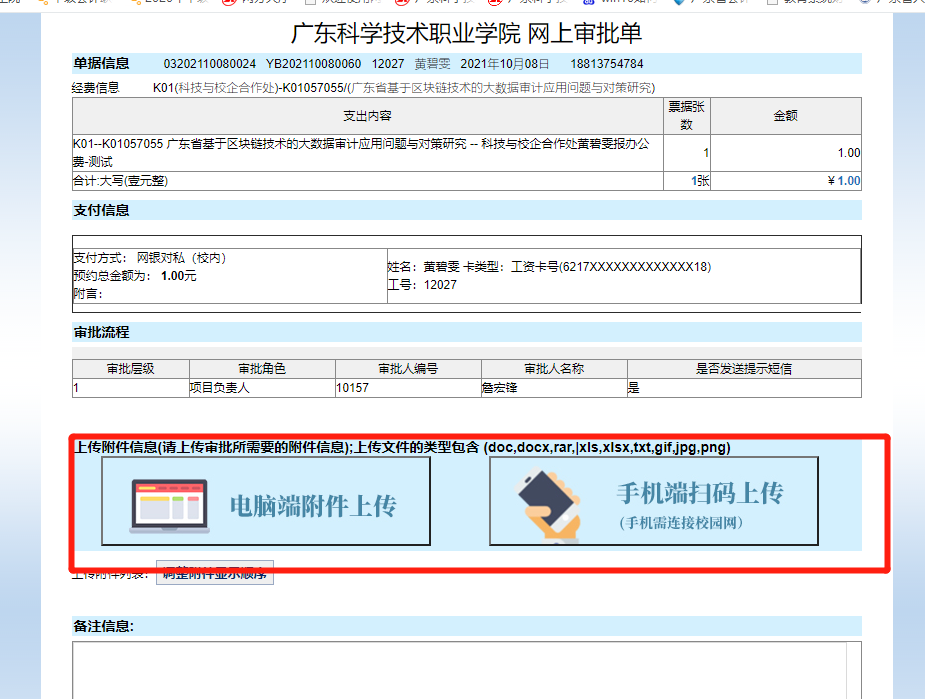
Task: Click the 审批角色 column header
Action: tap(262, 369)
